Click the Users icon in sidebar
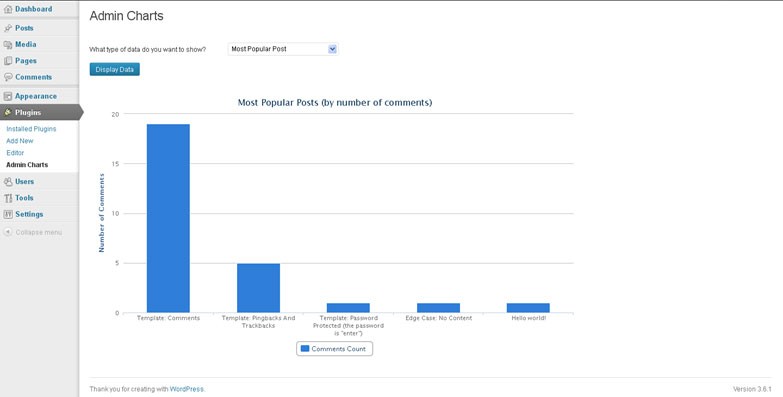 (8, 182)
